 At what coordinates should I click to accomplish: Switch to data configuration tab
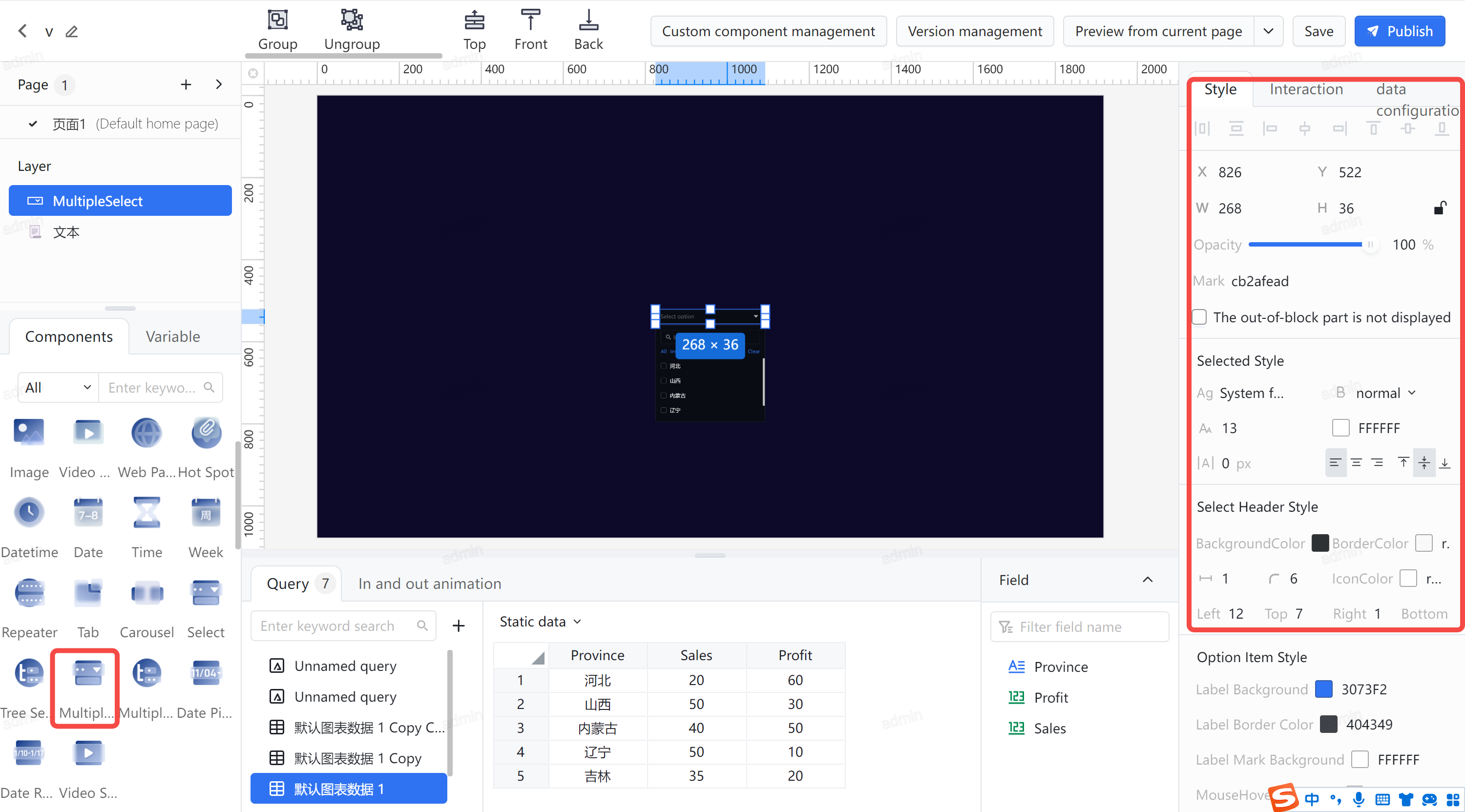click(1416, 100)
